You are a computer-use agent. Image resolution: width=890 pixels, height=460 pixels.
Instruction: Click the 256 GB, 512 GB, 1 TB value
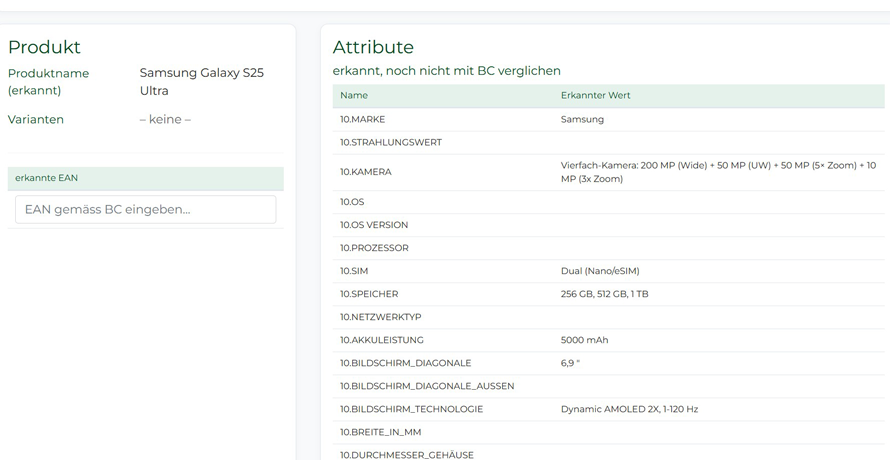pos(604,294)
